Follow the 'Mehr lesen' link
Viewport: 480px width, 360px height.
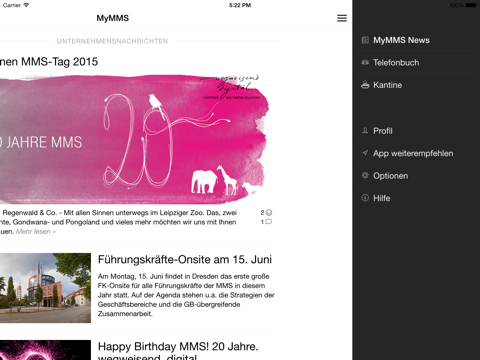point(36,231)
